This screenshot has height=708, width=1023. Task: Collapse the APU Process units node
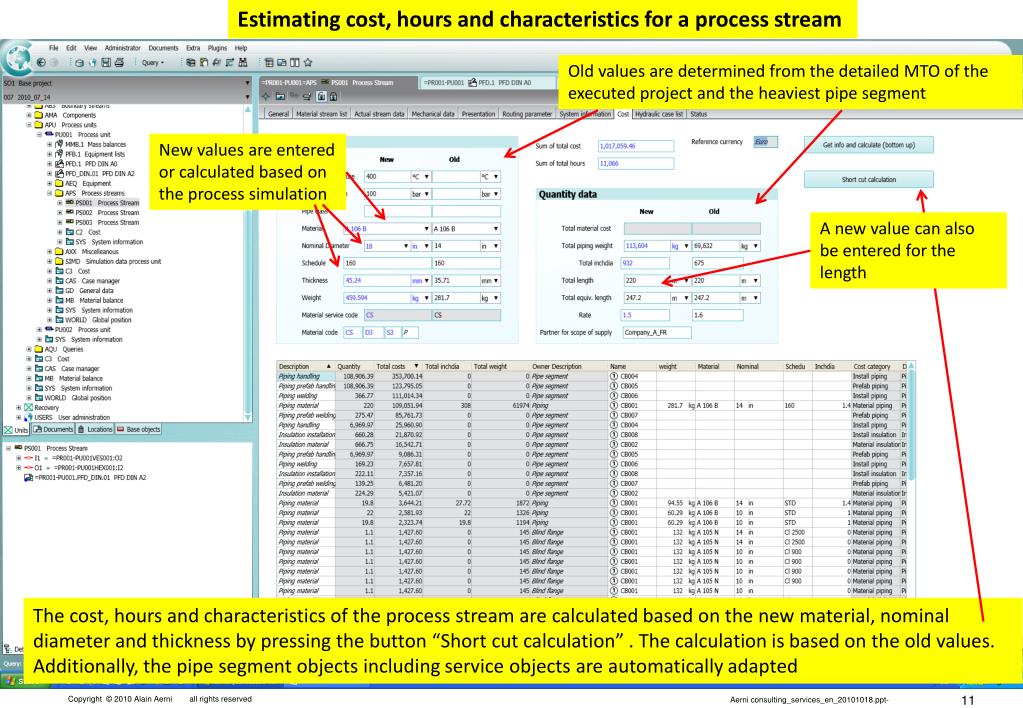pos(29,125)
